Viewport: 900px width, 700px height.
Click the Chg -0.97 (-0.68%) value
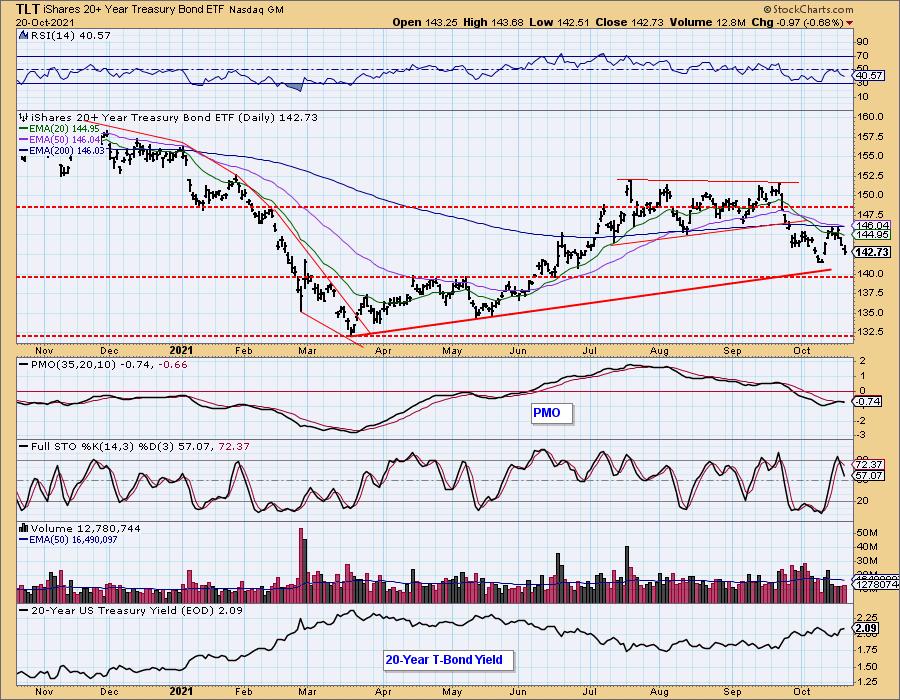(x=797, y=22)
